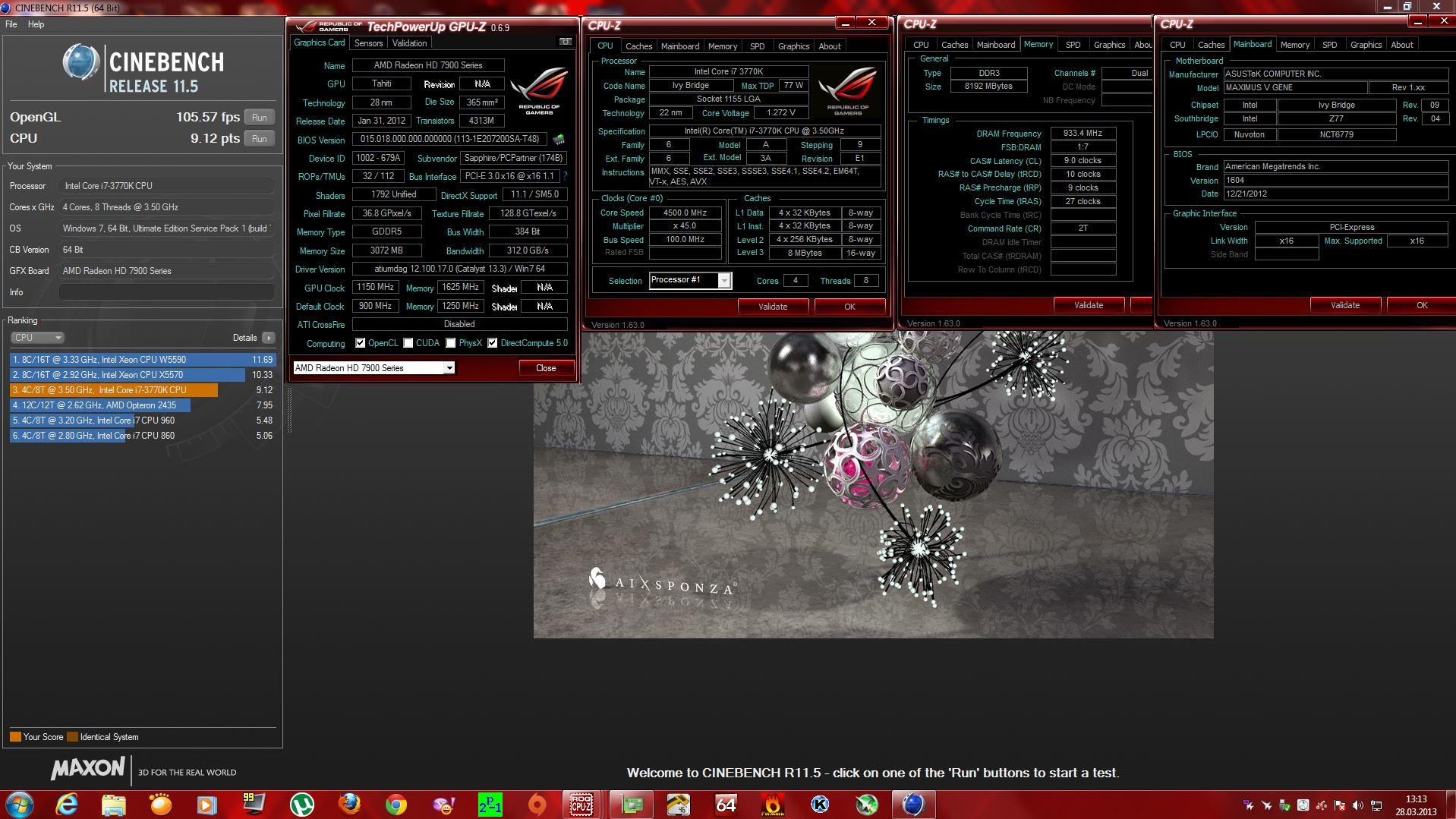Open the network tray icon
Screen dimensions: 1456x819
1376,805
